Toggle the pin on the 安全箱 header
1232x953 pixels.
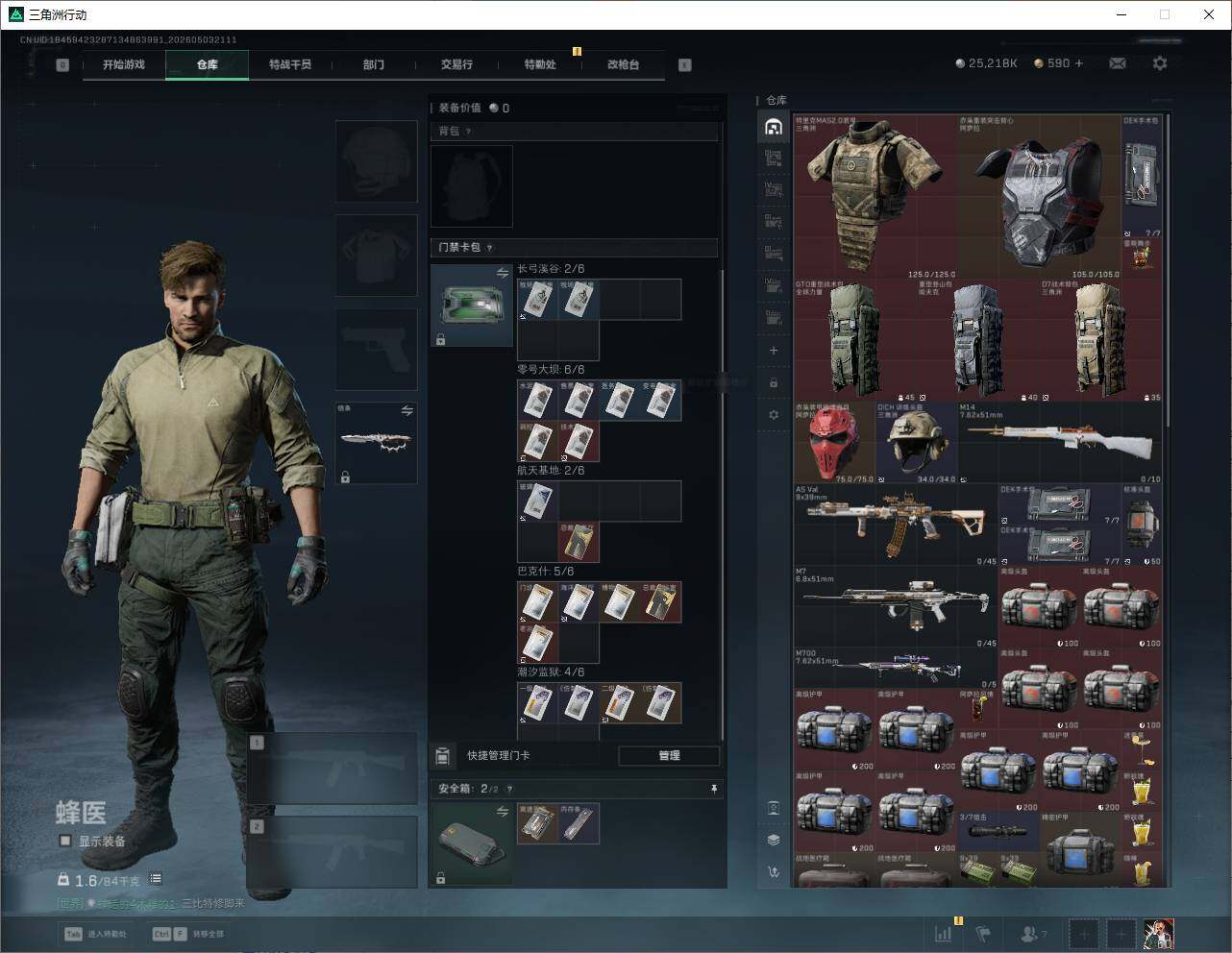coord(714,789)
